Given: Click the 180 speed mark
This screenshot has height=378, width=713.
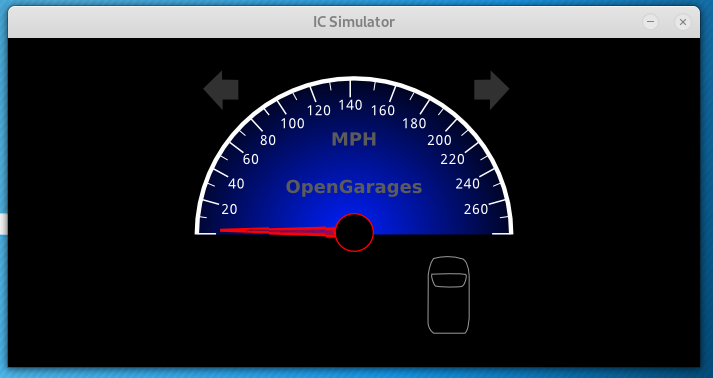Looking at the screenshot, I should pos(415,123).
